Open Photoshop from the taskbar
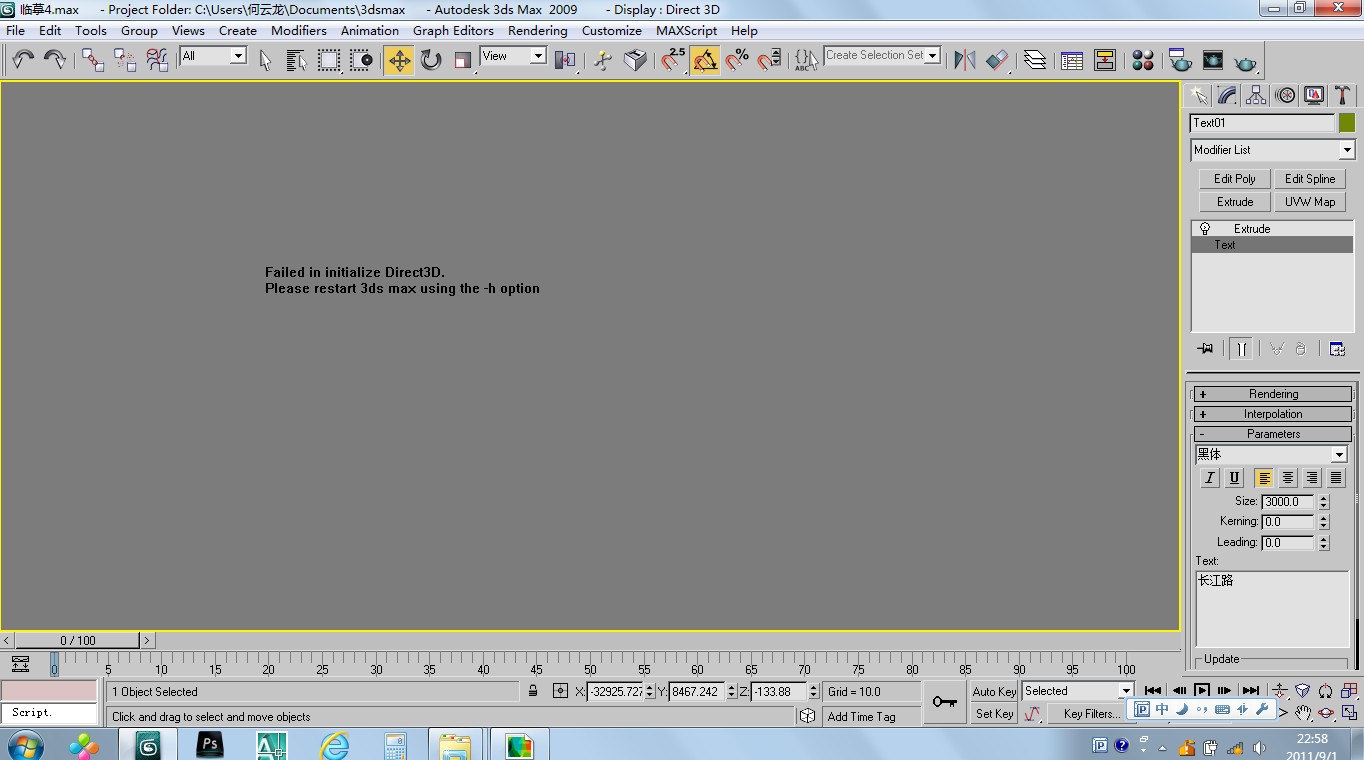Image resolution: width=1364 pixels, height=760 pixels. (x=209, y=744)
